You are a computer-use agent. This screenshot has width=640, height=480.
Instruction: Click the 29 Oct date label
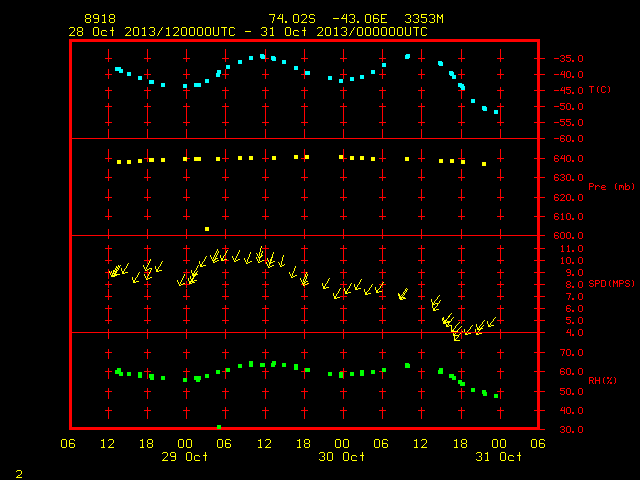(184, 457)
